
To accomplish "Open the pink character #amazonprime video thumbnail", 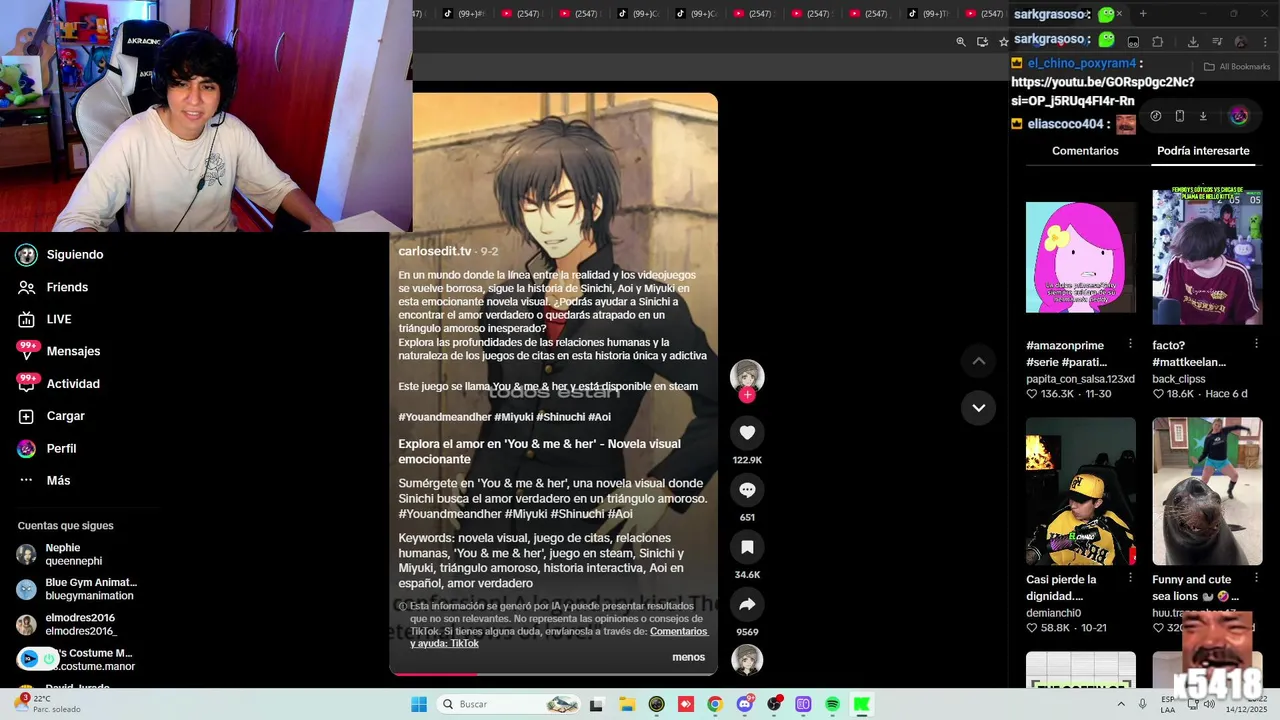I will [x=1081, y=257].
